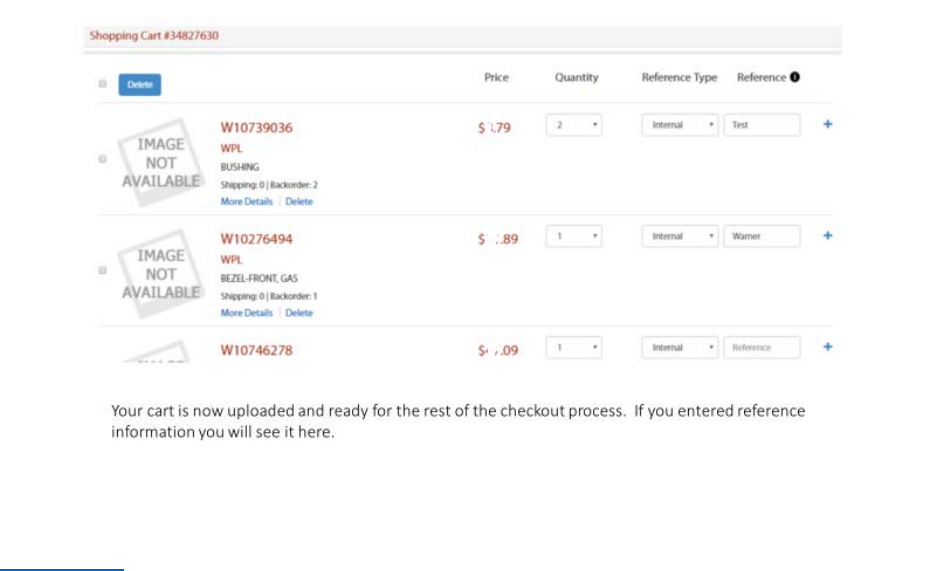Click the plus icon beside Test reference
The width and height of the screenshot is (936, 571).
coord(827,125)
